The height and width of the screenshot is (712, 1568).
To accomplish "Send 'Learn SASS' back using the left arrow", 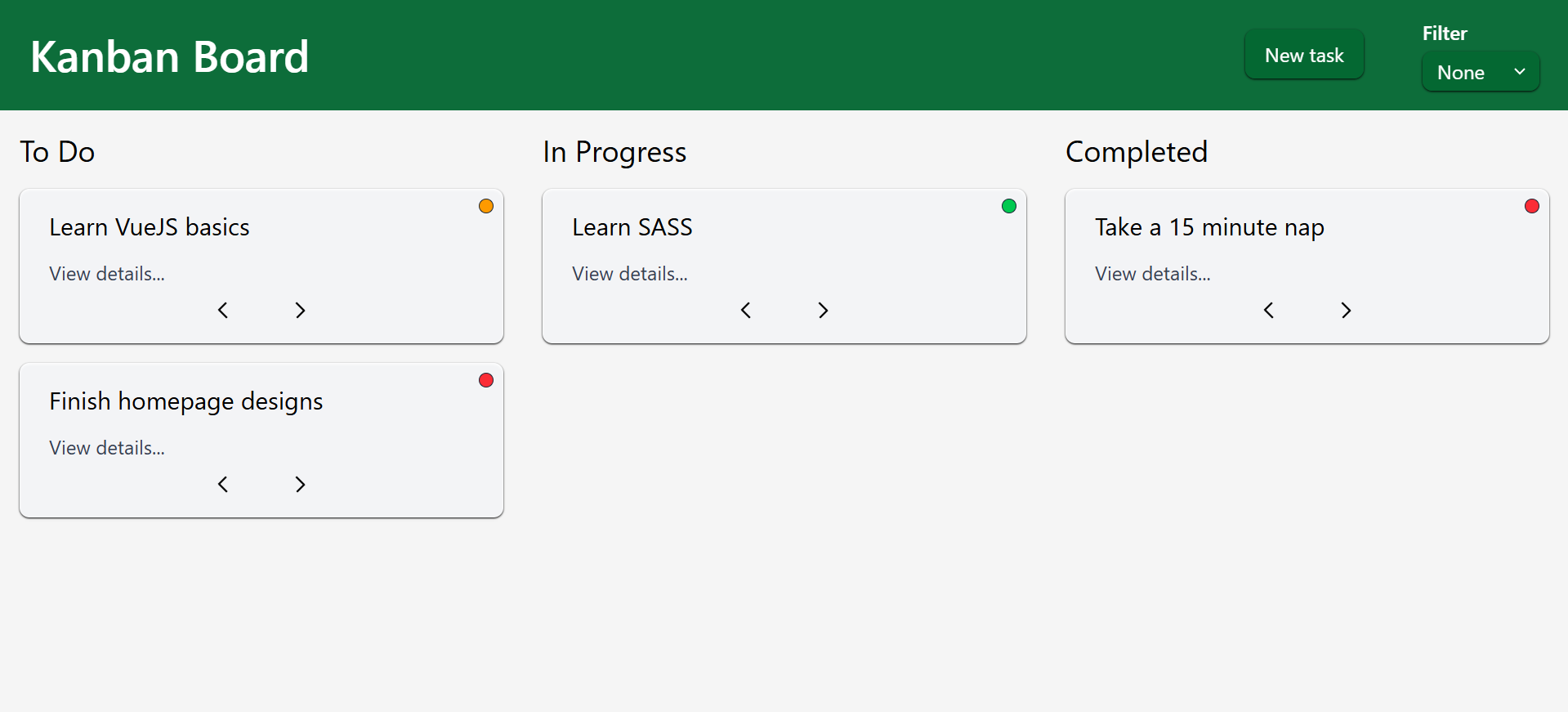I will (745, 310).
